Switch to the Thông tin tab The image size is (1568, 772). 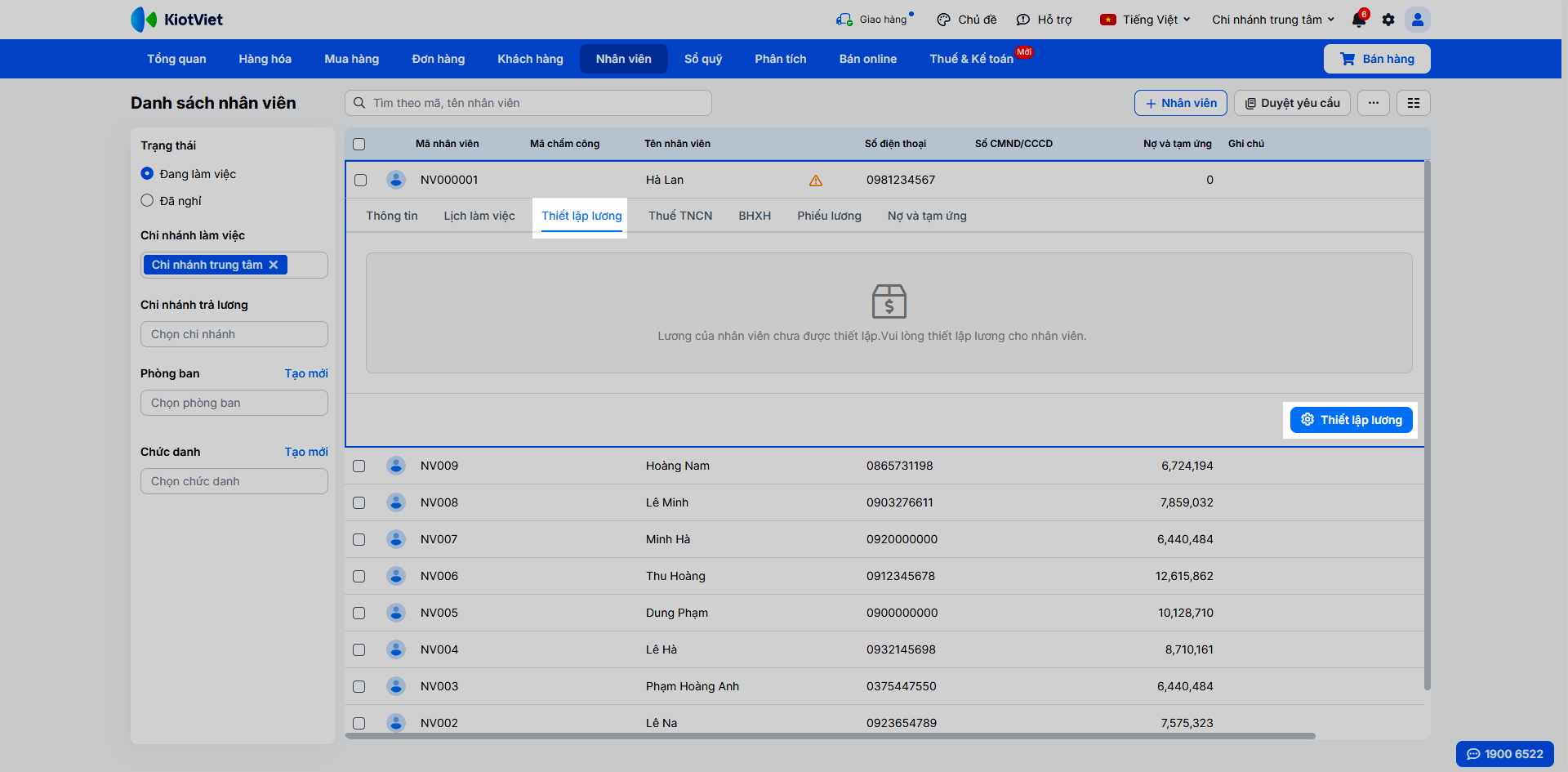[x=392, y=216]
